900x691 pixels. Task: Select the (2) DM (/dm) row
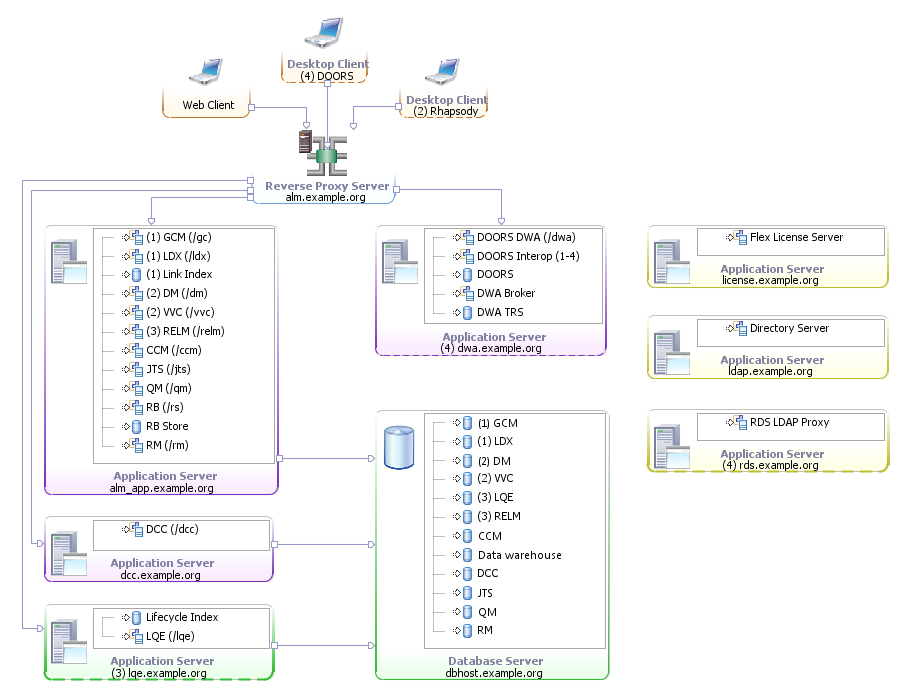tap(164, 293)
